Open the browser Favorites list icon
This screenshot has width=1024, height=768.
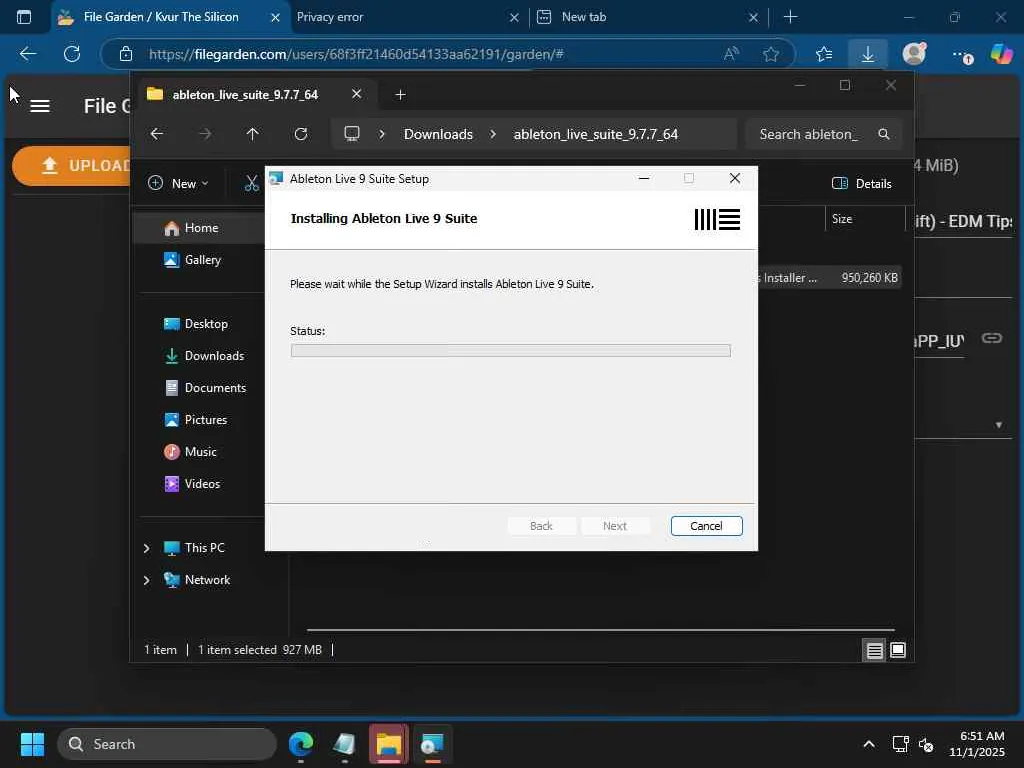tap(824, 54)
